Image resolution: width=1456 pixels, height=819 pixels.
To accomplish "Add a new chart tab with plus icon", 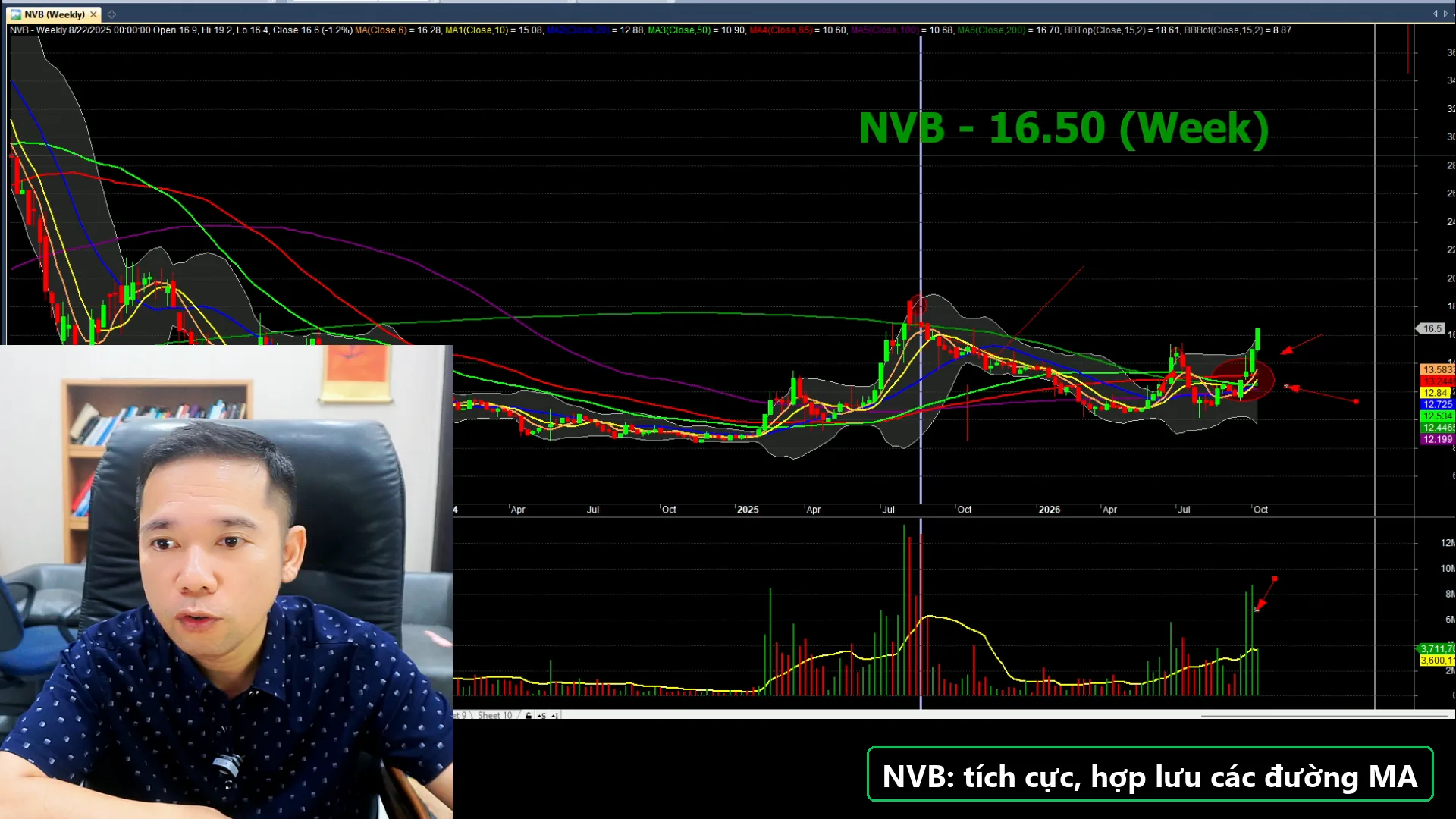I will tap(111, 14).
